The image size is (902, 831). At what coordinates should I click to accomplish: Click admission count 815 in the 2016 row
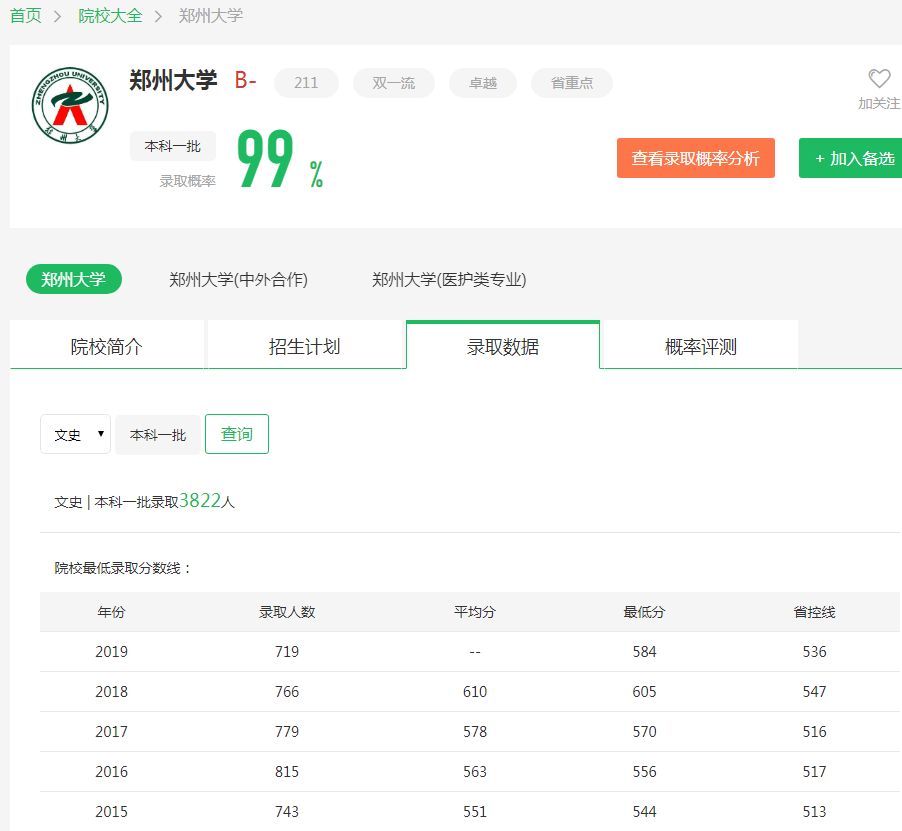click(x=287, y=771)
